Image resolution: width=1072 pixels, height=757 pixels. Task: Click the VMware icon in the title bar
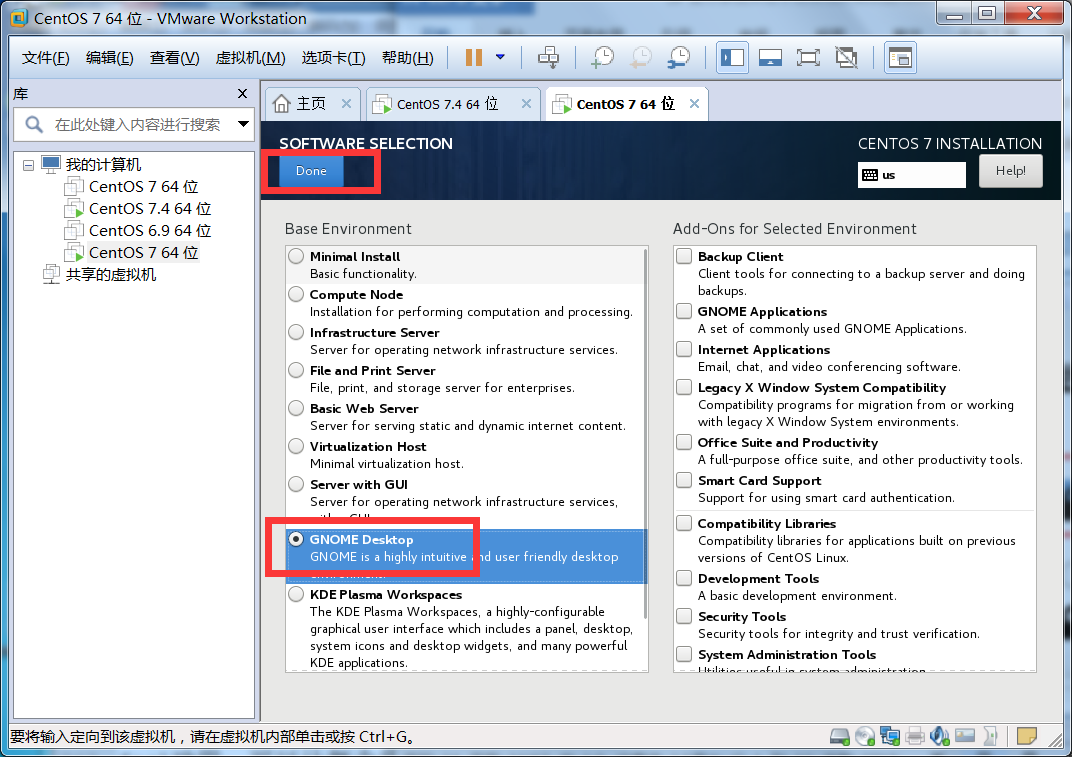tap(19, 18)
